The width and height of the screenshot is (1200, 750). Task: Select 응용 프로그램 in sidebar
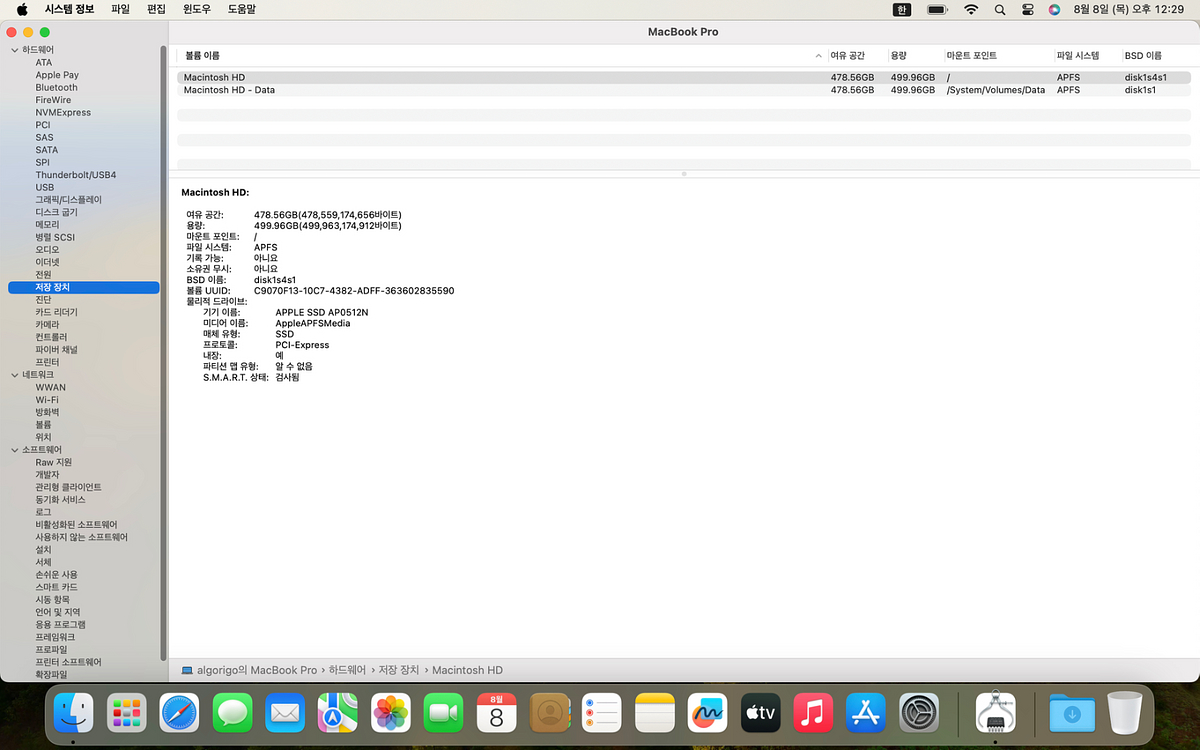pos(60,625)
